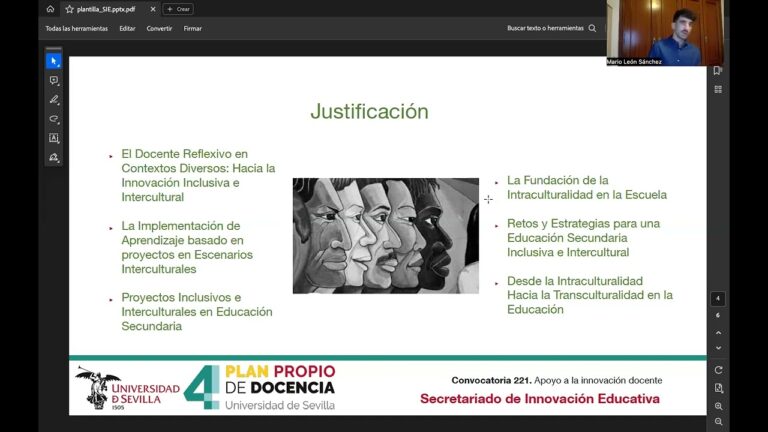Click 'Secretariado de Innovación Educativa' text

pos(540,399)
